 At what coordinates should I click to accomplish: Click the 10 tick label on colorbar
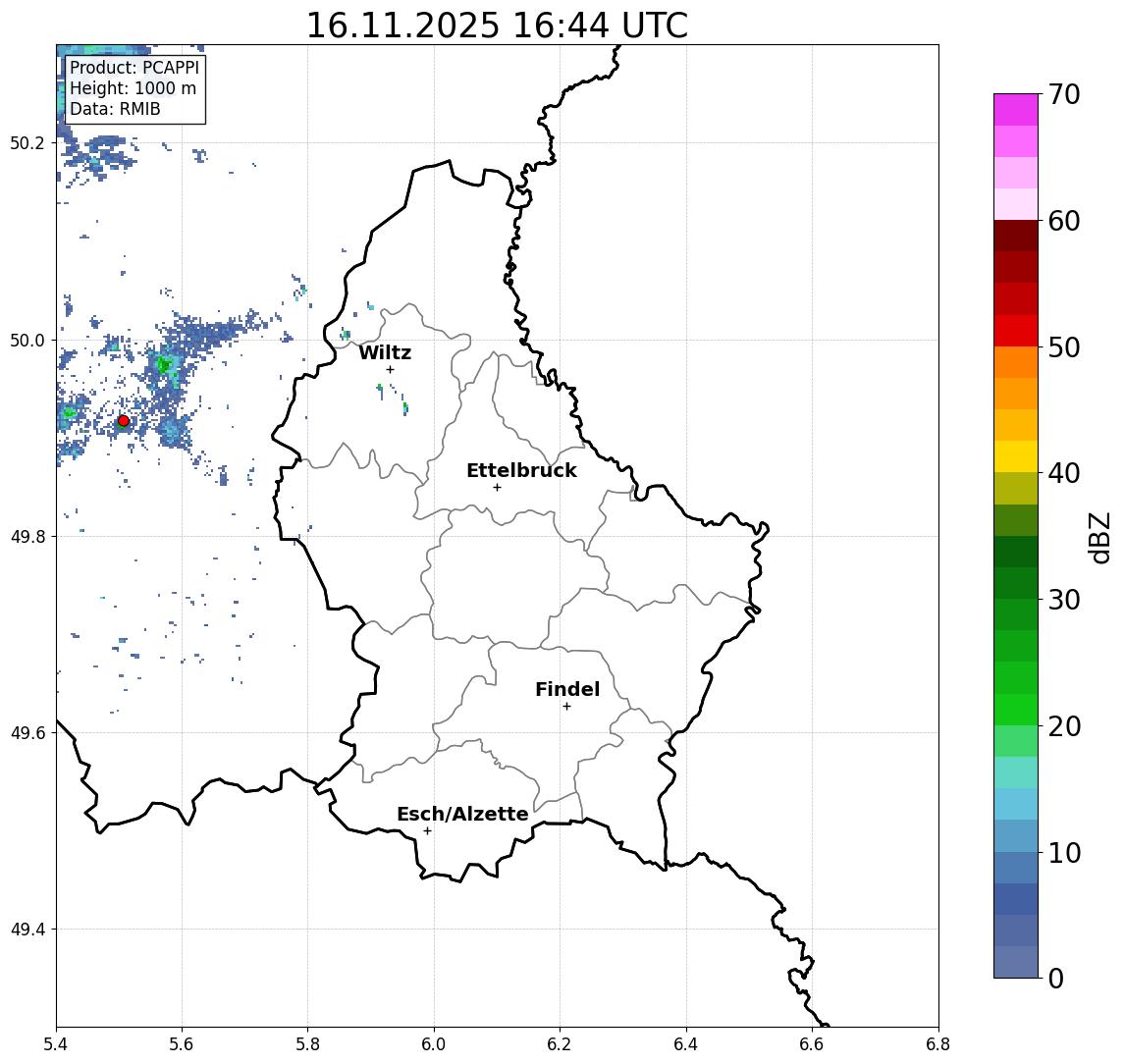[1064, 852]
